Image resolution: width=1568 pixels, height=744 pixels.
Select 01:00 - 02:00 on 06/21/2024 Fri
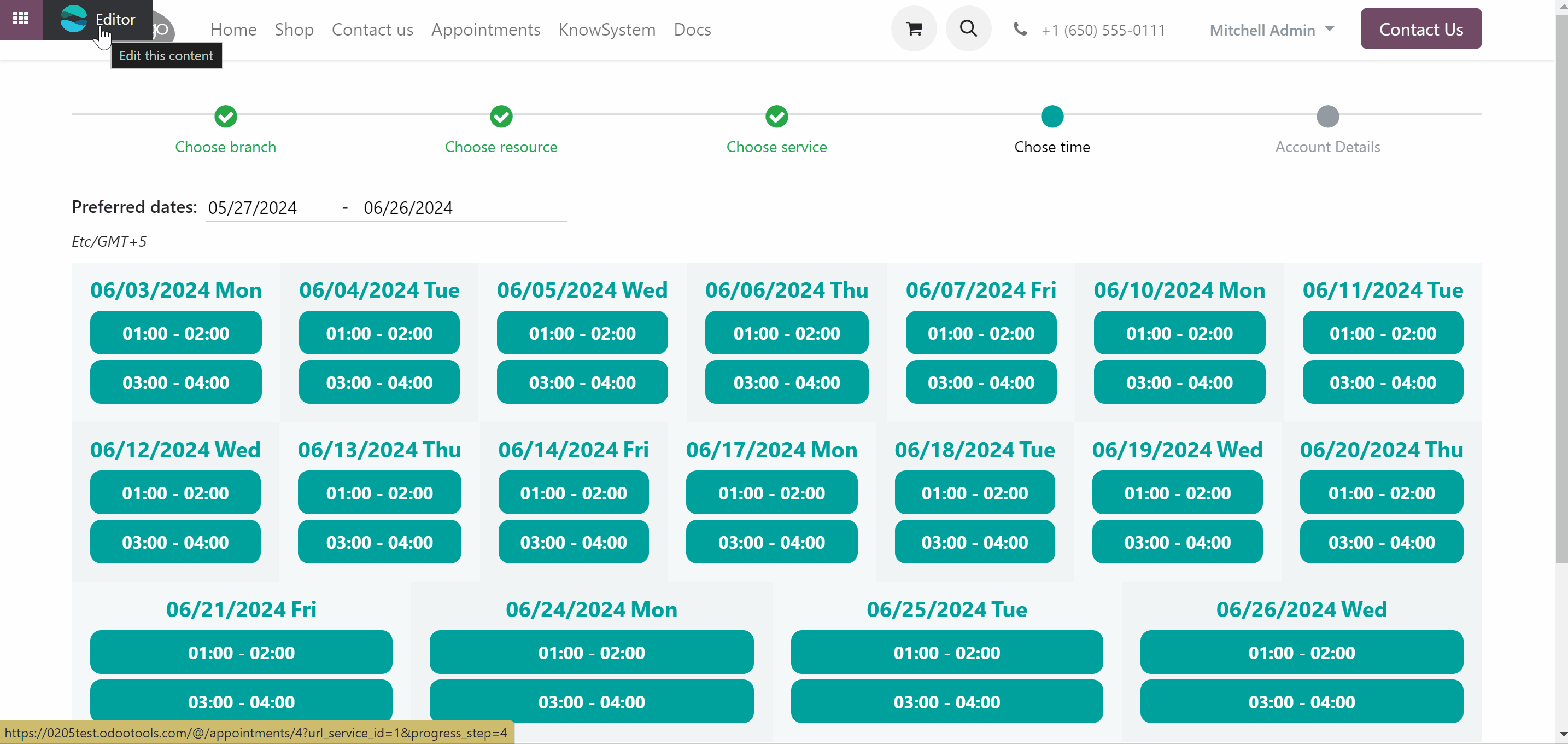coord(241,652)
